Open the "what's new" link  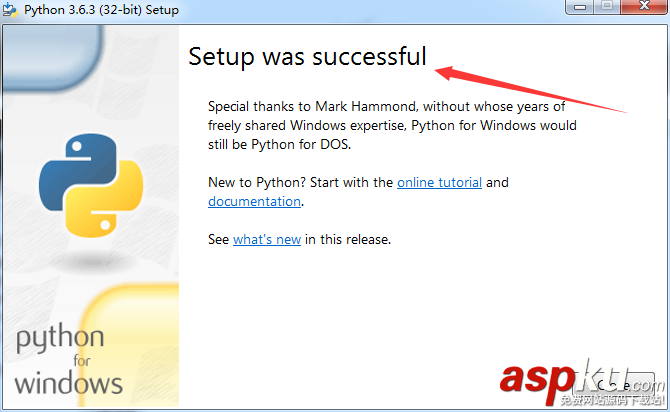[x=266, y=240]
